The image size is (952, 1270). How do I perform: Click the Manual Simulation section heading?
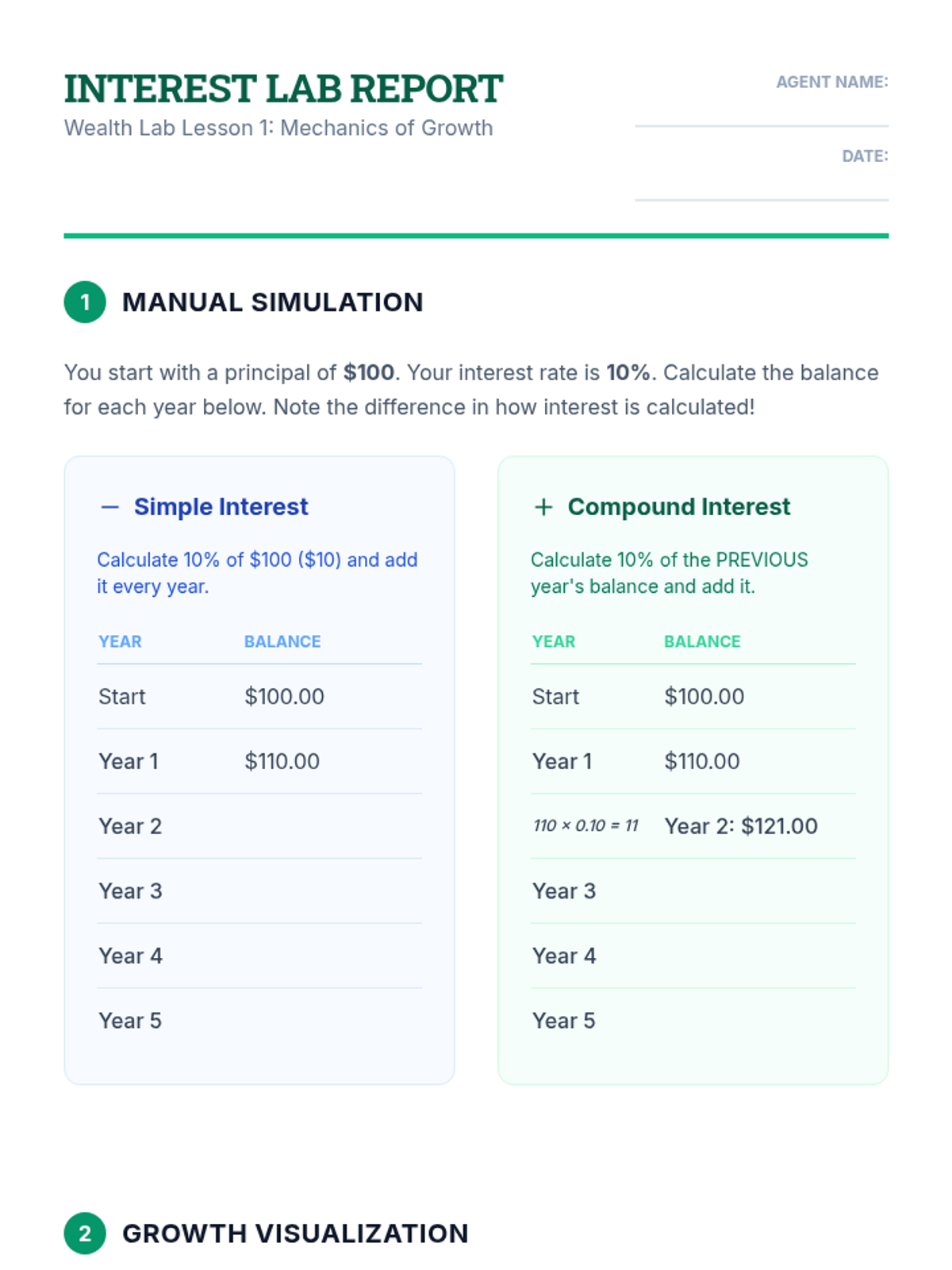coord(272,302)
